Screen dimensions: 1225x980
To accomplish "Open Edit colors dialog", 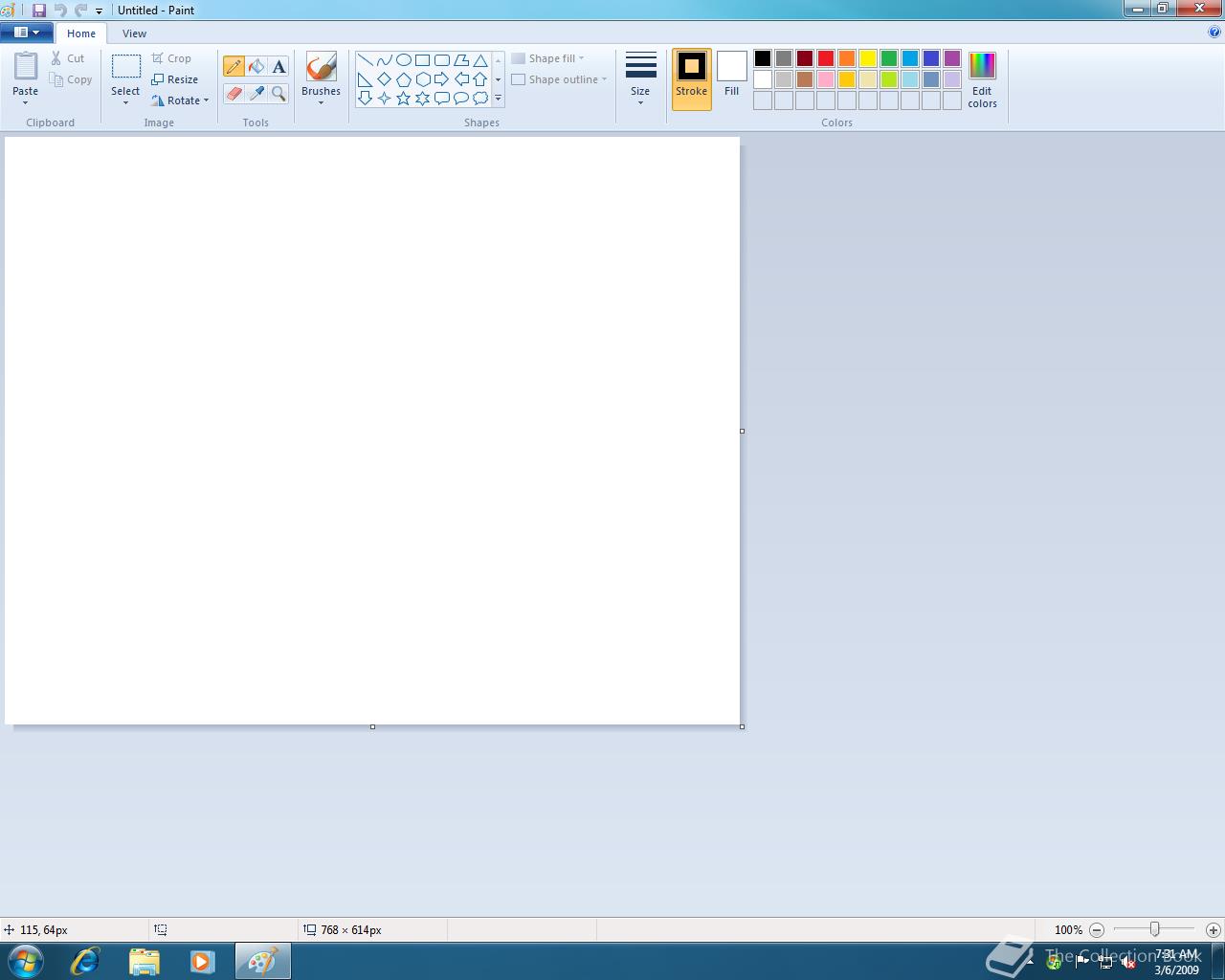I will click(982, 80).
